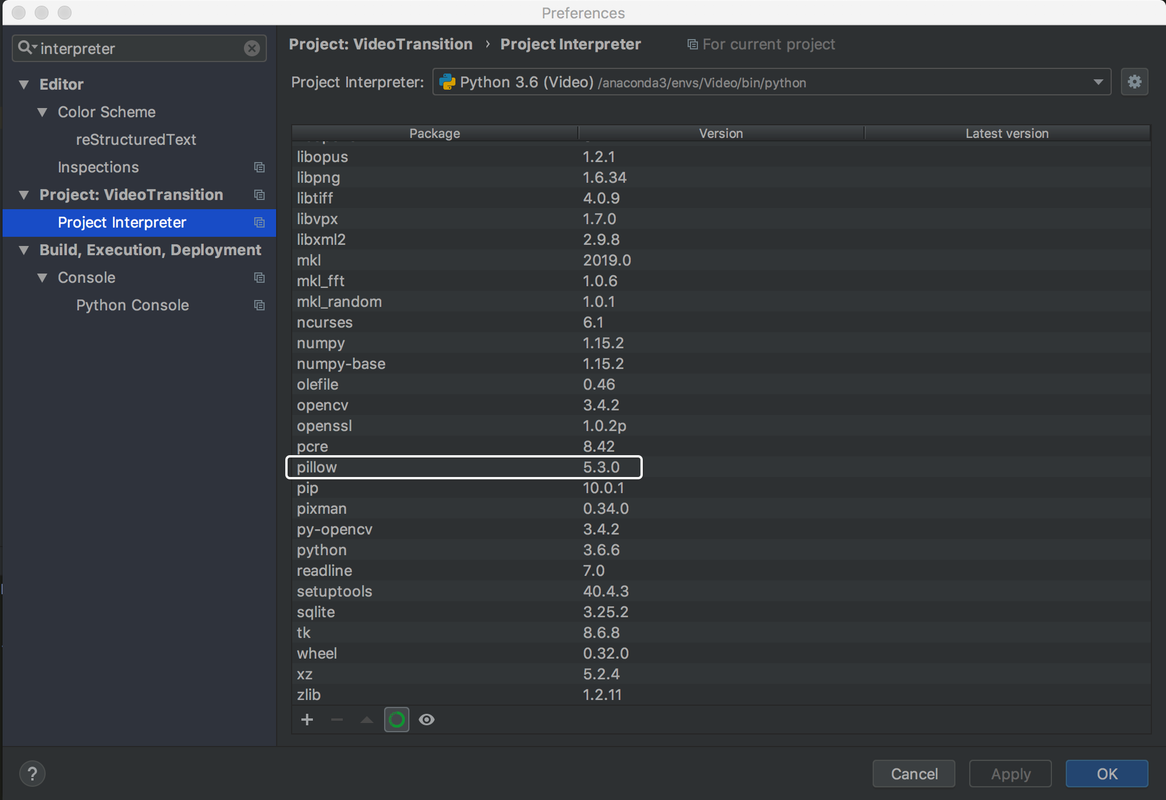Click the Apply button

pos(1011,773)
